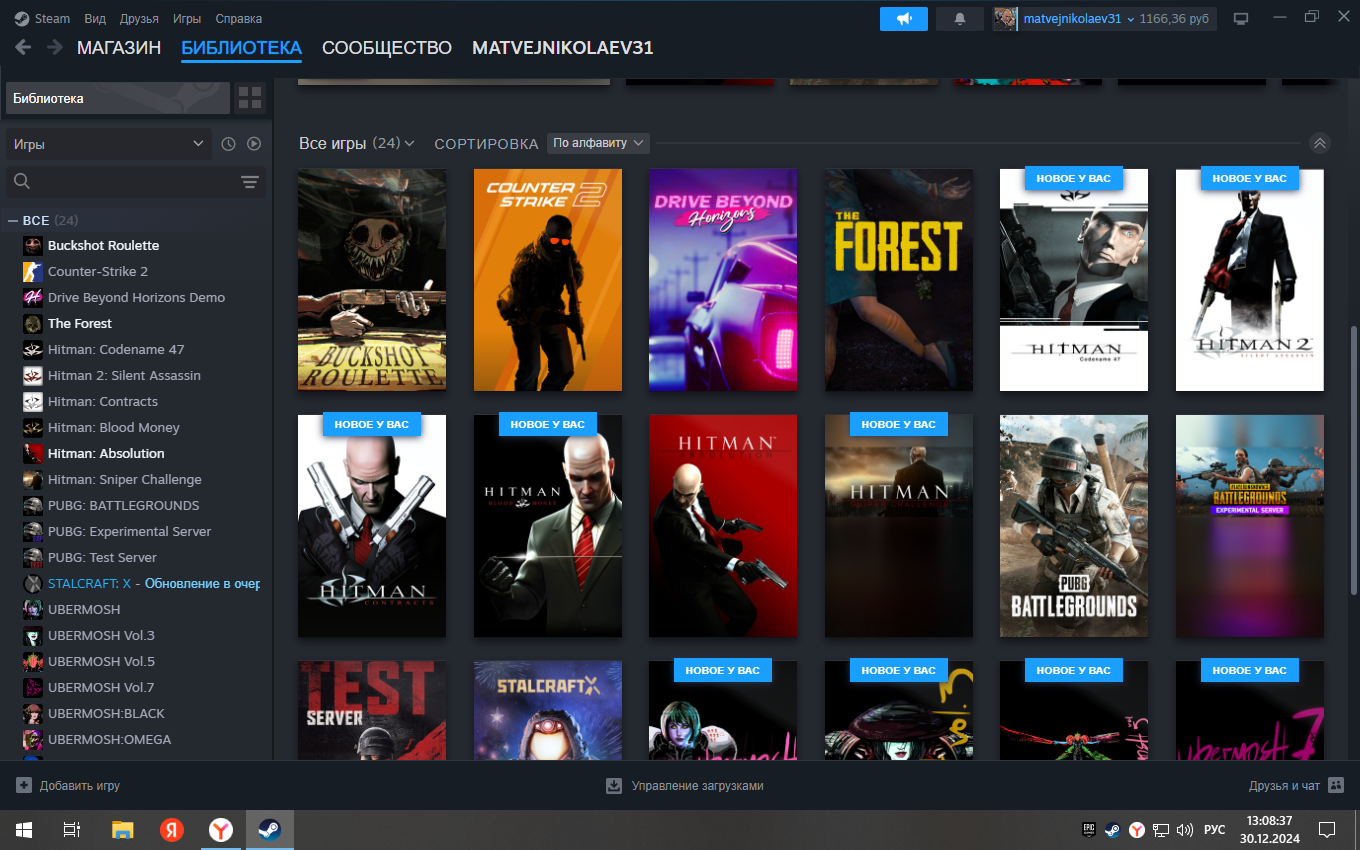Click the recent activity clock icon

[x=228, y=144]
